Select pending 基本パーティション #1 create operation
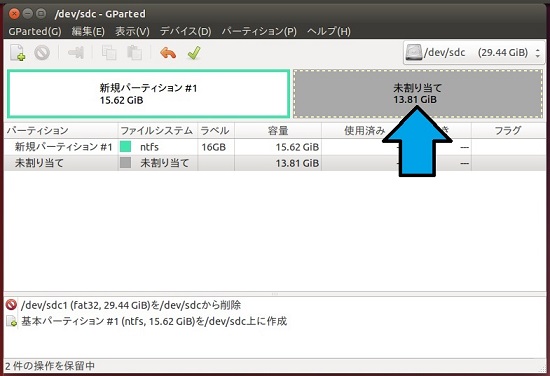 pyautogui.click(x=154, y=321)
